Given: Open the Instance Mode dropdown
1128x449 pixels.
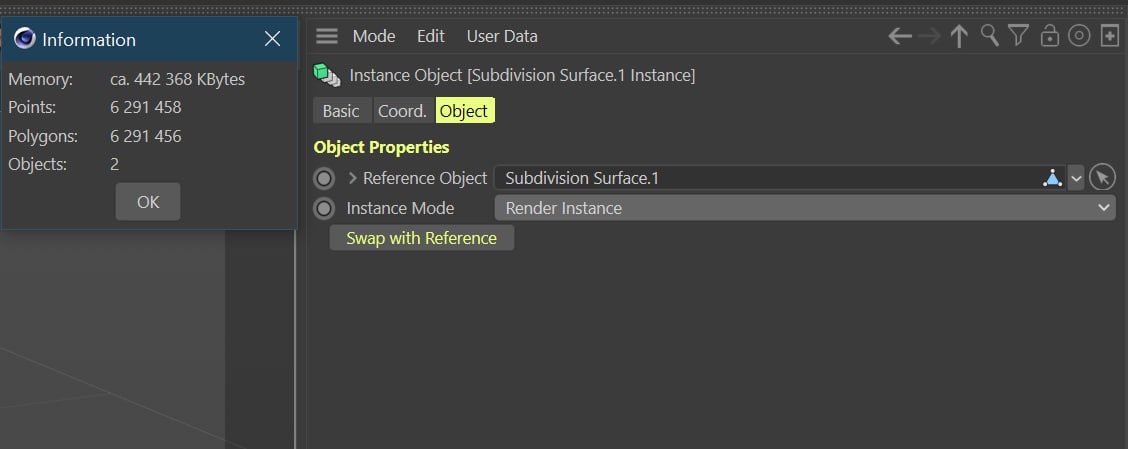Looking at the screenshot, I should coord(805,208).
